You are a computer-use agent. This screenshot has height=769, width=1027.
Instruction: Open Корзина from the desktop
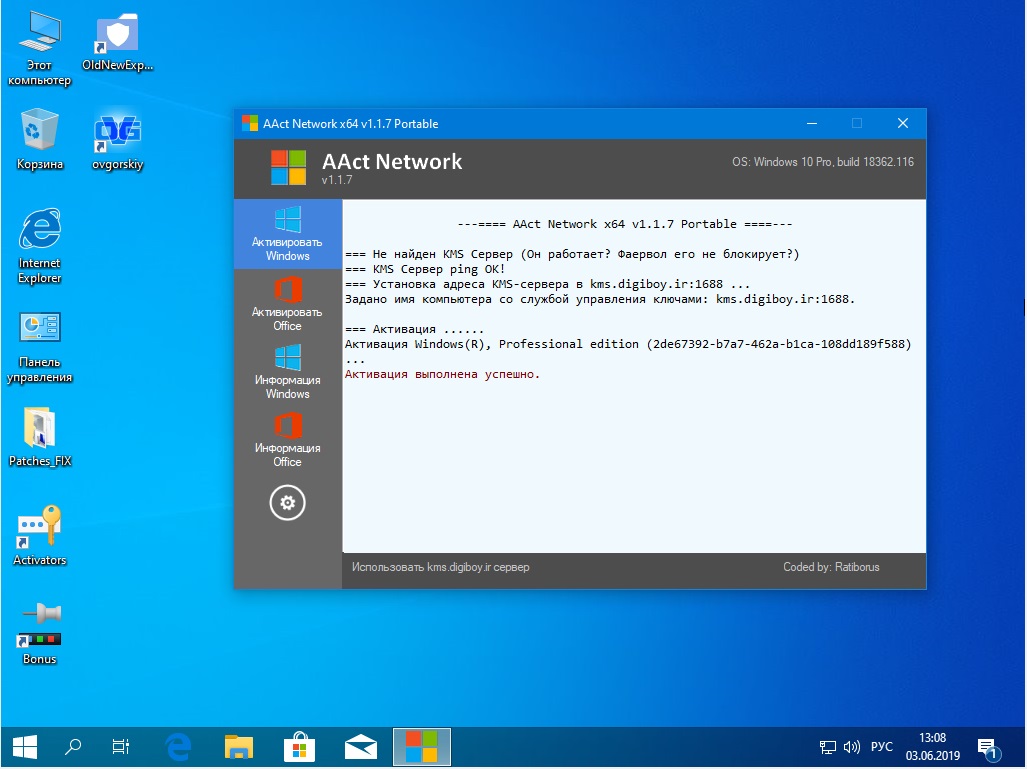(39, 140)
